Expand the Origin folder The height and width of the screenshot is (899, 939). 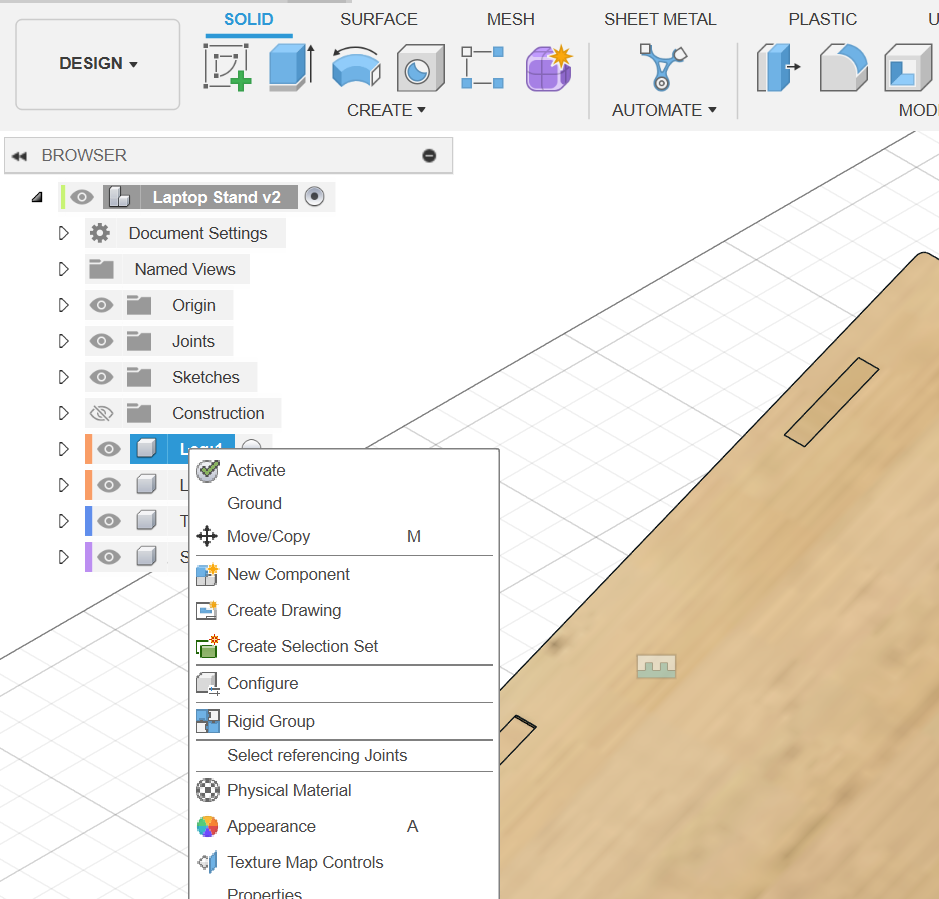point(63,305)
